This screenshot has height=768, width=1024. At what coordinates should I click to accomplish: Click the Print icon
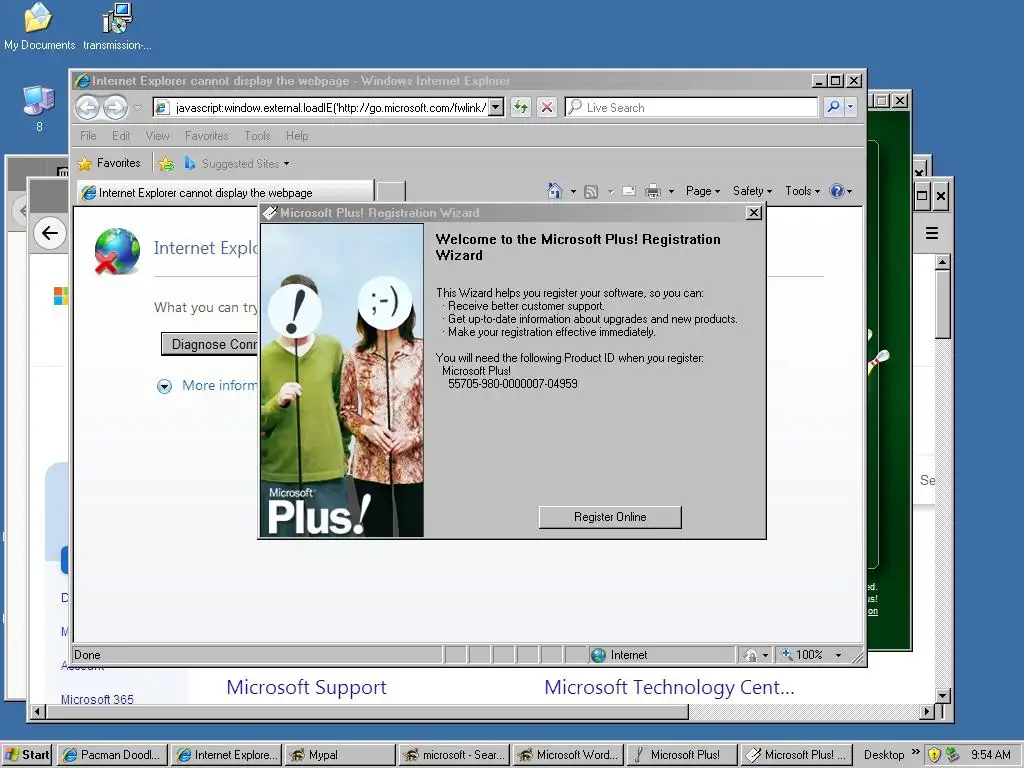click(x=653, y=191)
